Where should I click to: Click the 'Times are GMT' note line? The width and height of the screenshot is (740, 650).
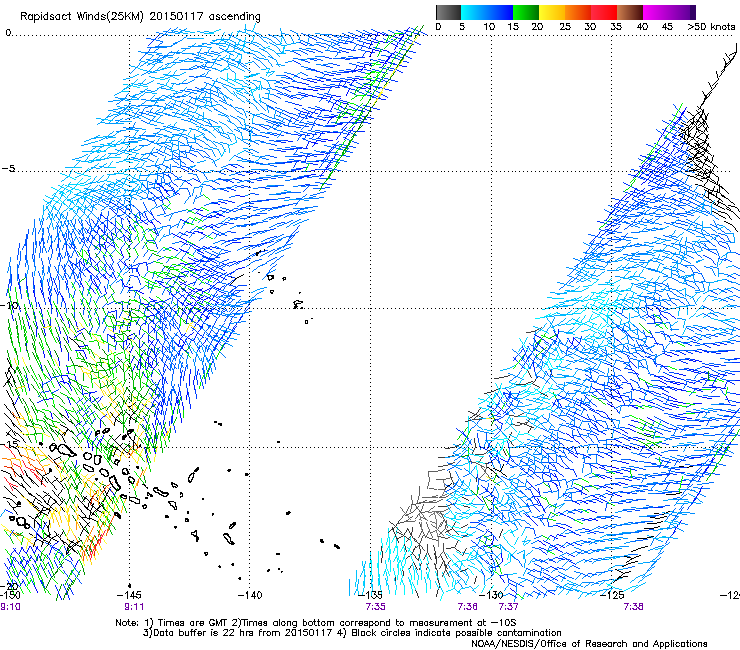click(x=315, y=623)
